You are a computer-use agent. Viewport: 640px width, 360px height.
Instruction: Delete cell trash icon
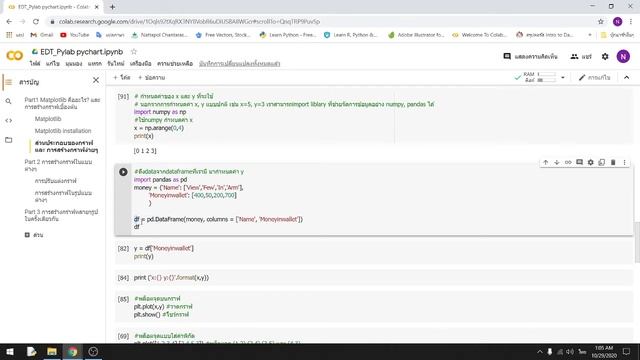tap(613, 162)
